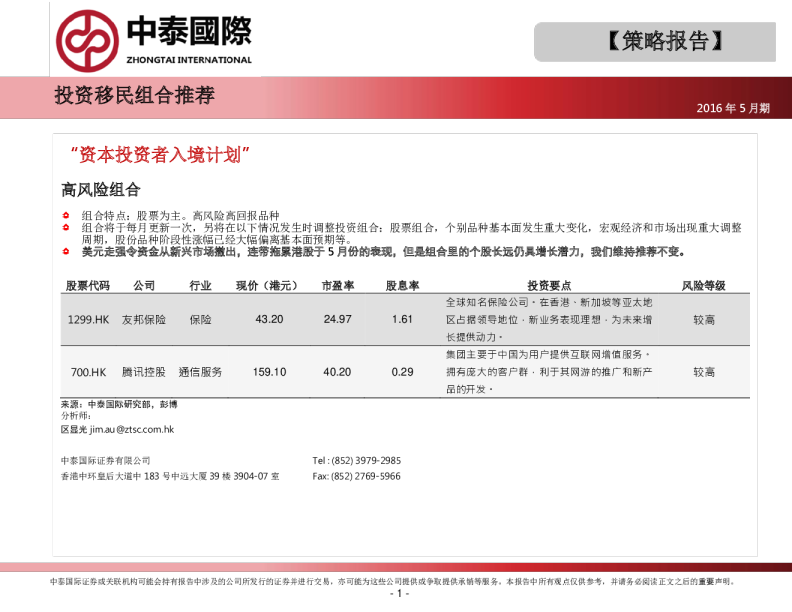Click the 风险等级 column header
The image size is (792, 612).
(703, 286)
